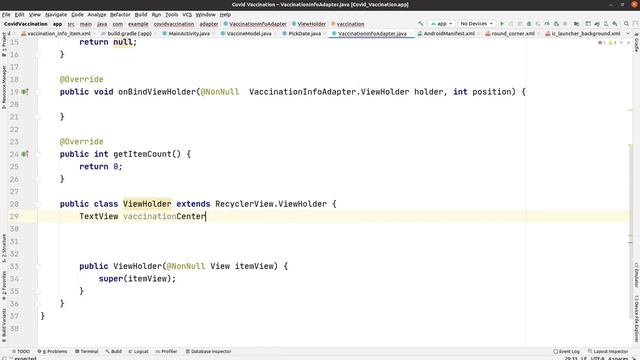Open the AVD Manager icon in toolbar
Viewport: 640px width, 360px height.
606,24
